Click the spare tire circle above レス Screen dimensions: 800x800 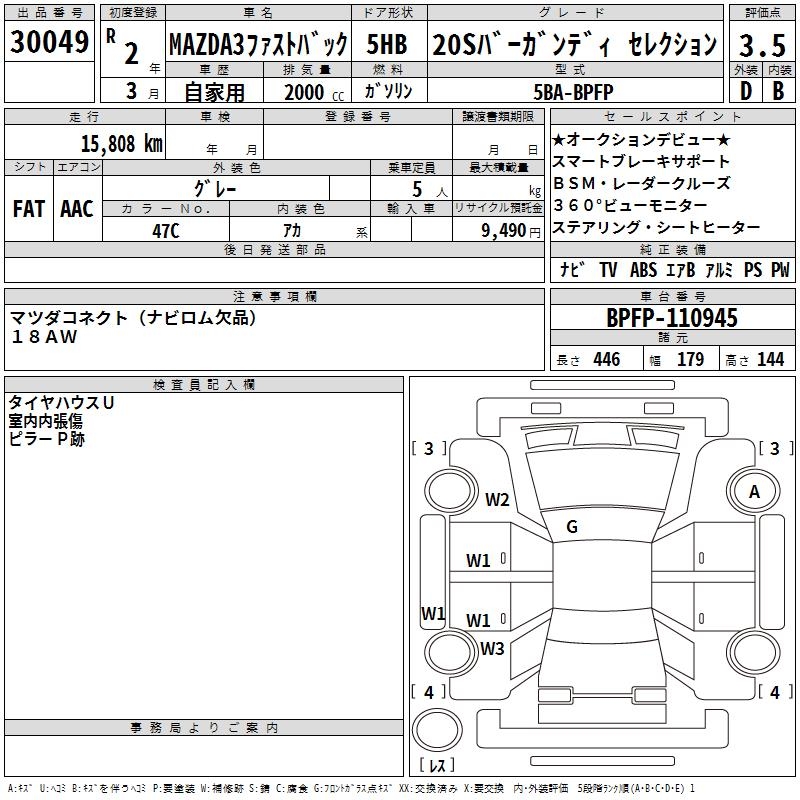pyautogui.click(x=437, y=730)
